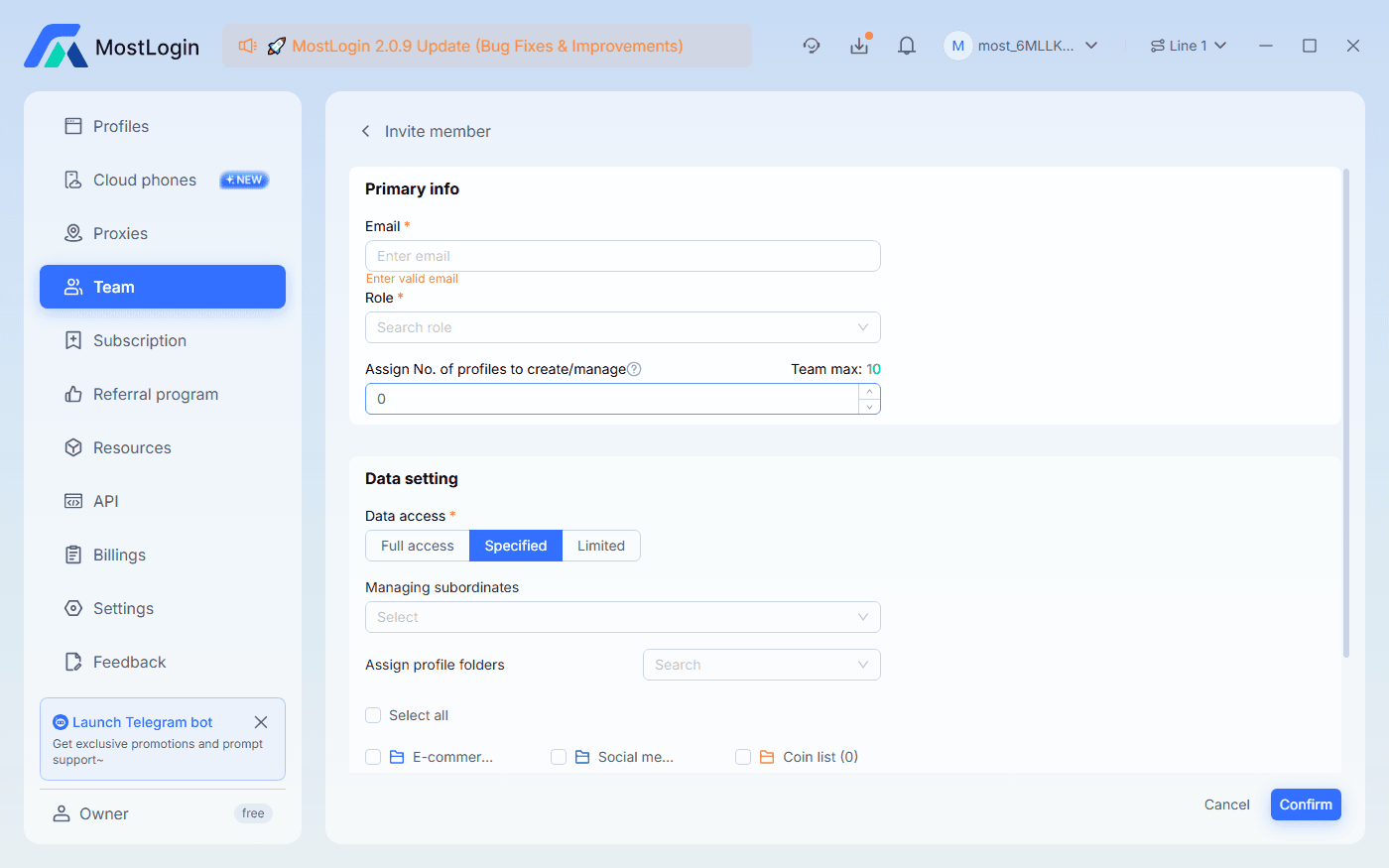The height and width of the screenshot is (868, 1389).
Task: Open the Profiles section
Action: point(120,126)
